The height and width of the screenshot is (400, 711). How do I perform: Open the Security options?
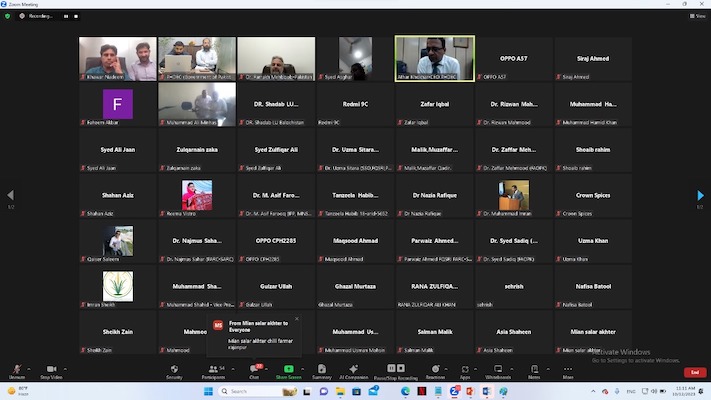coord(174,371)
